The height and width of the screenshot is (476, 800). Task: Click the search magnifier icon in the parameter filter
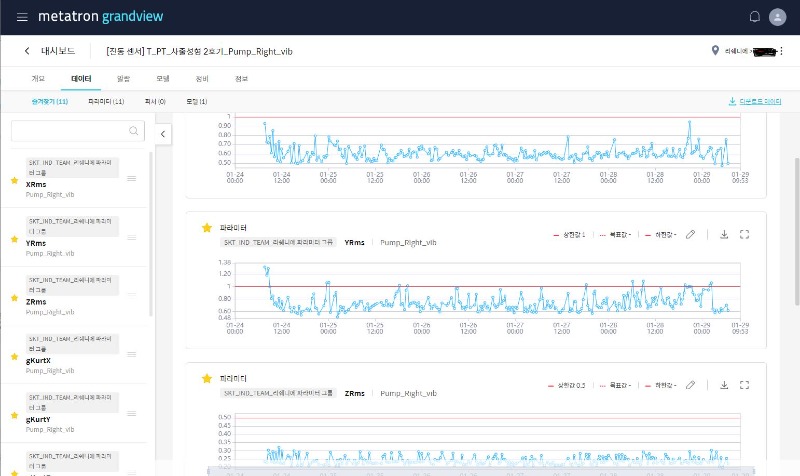(x=134, y=131)
